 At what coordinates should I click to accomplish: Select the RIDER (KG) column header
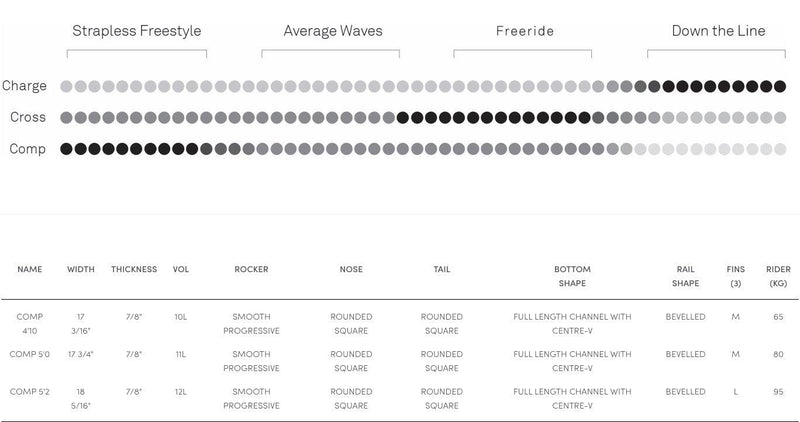point(778,276)
